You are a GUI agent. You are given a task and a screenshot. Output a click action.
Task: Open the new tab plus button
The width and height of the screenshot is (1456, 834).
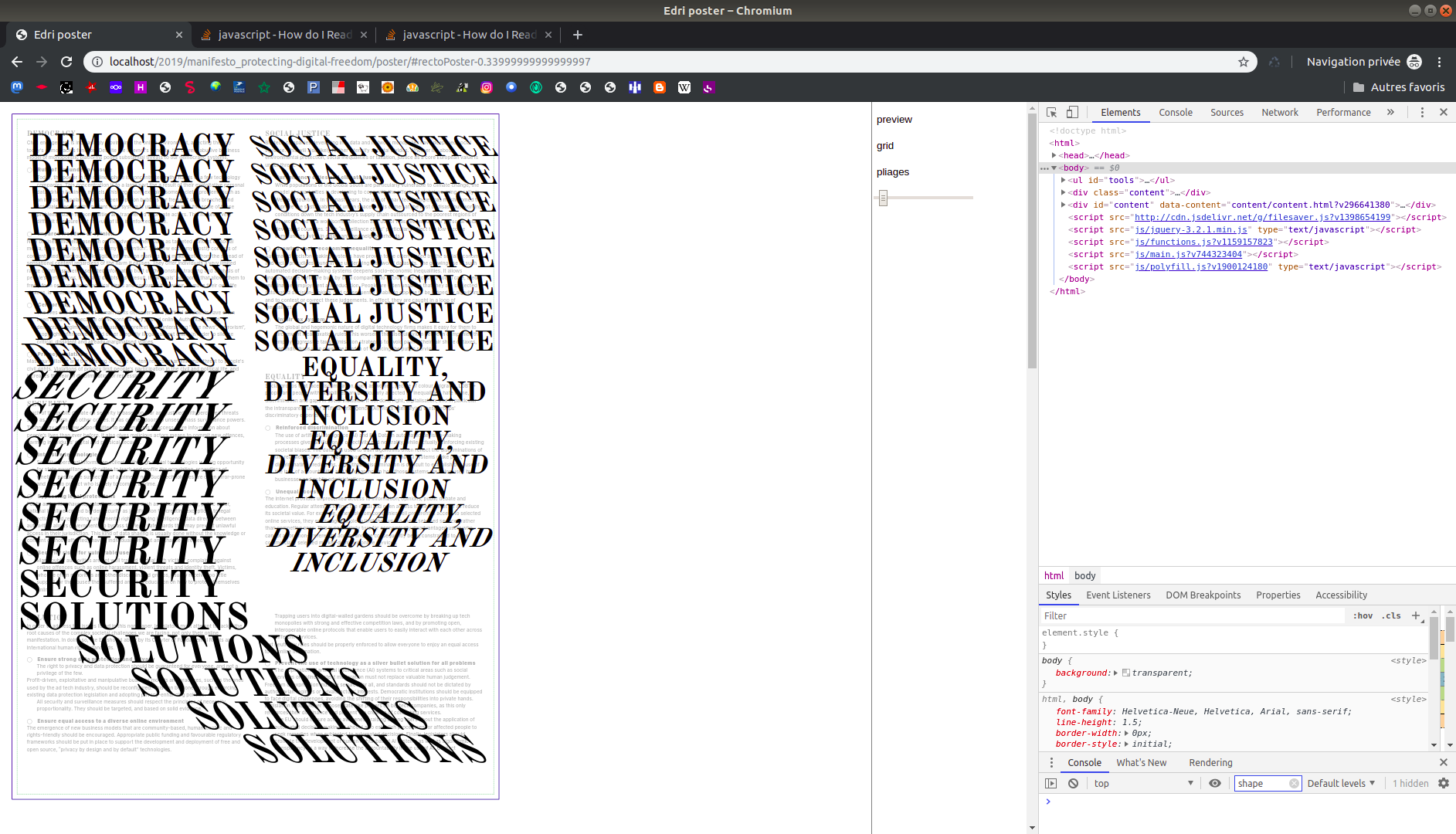[577, 35]
